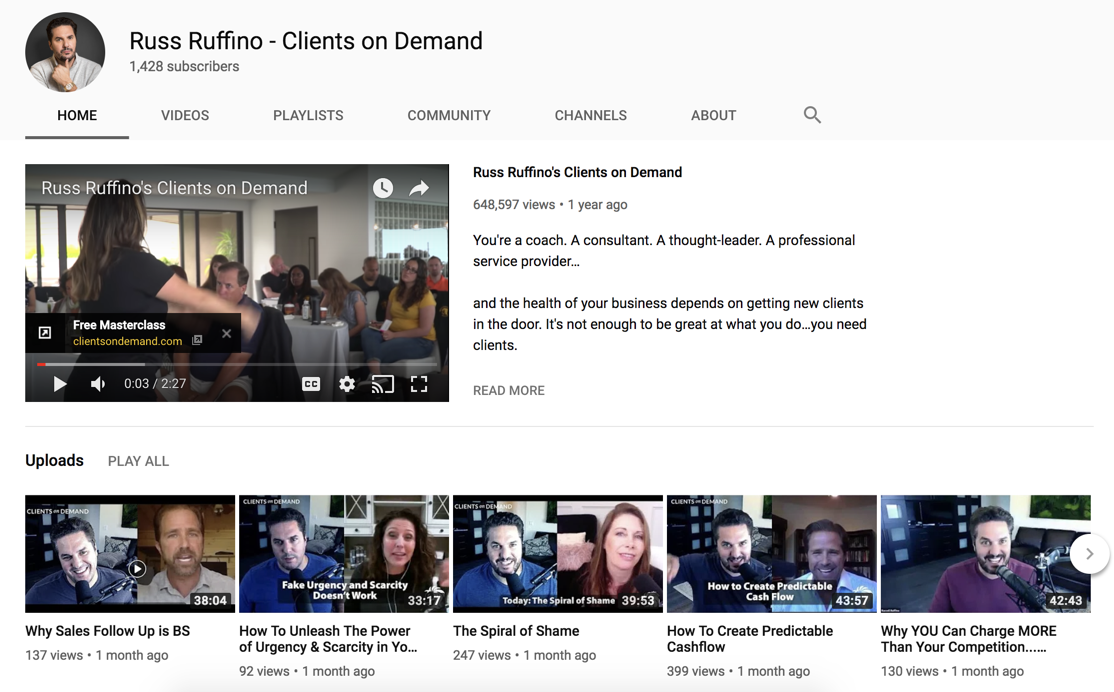Click the '247 views' video metadata
Screen dimensions: 1114x692
(x=482, y=655)
